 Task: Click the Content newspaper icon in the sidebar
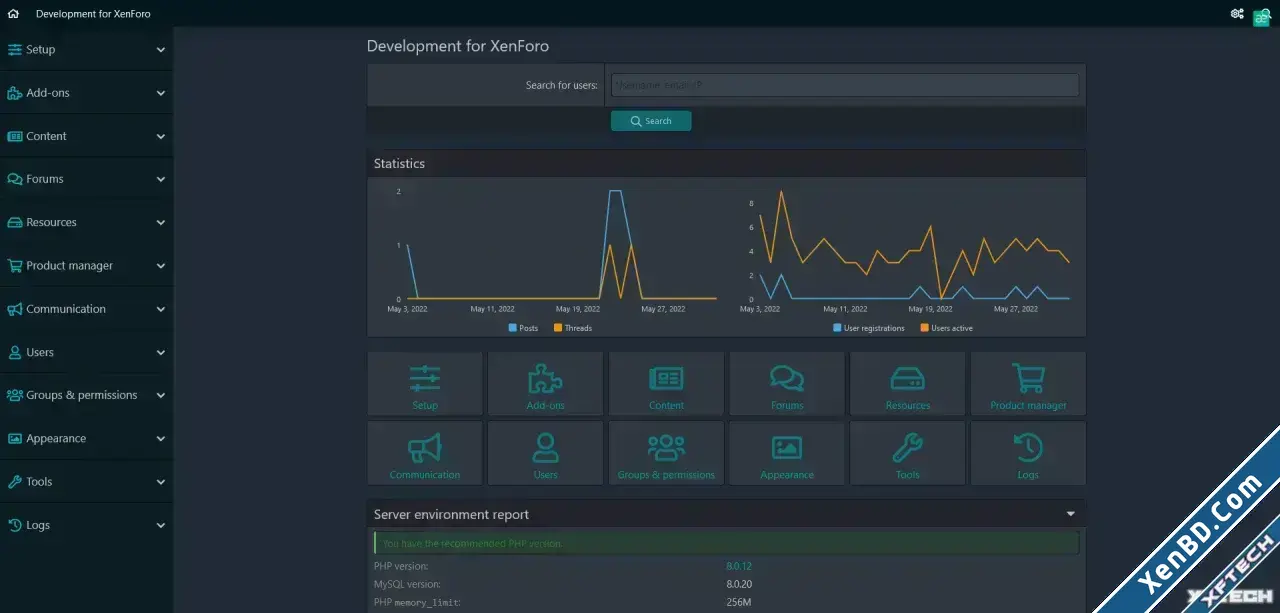(x=15, y=136)
